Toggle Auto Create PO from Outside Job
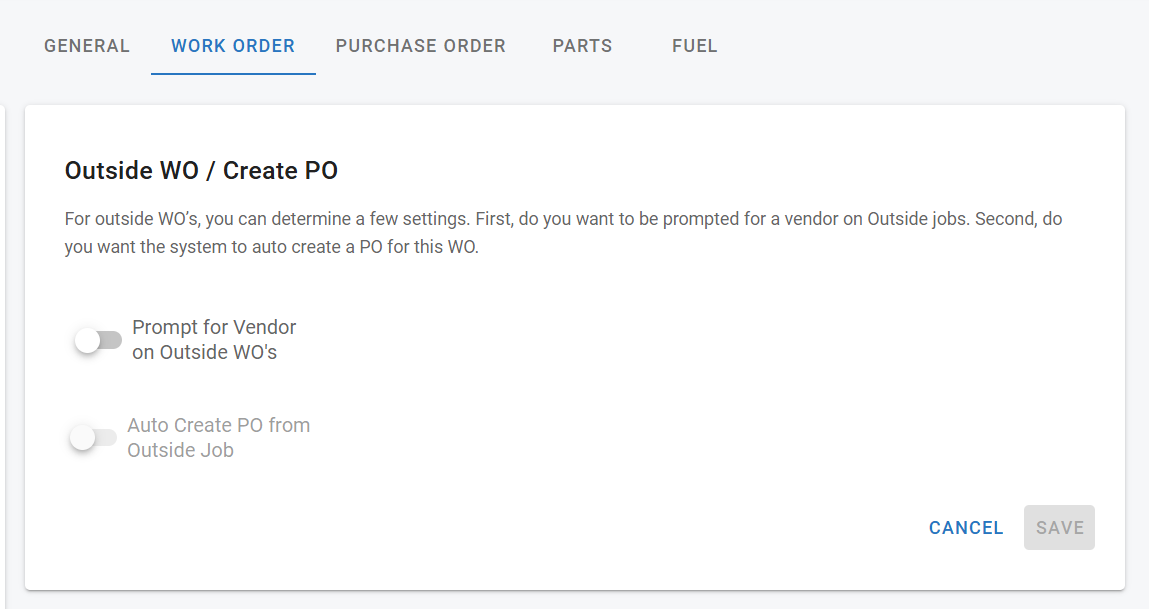1149x609 pixels. [x=93, y=438]
